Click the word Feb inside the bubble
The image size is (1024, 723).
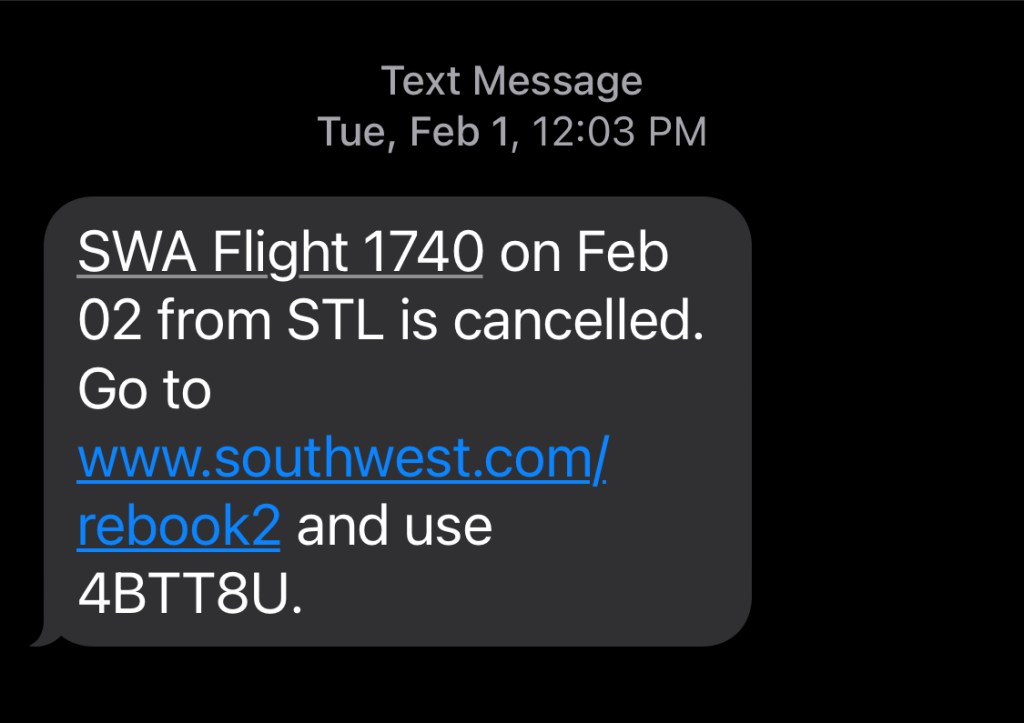pos(621,254)
